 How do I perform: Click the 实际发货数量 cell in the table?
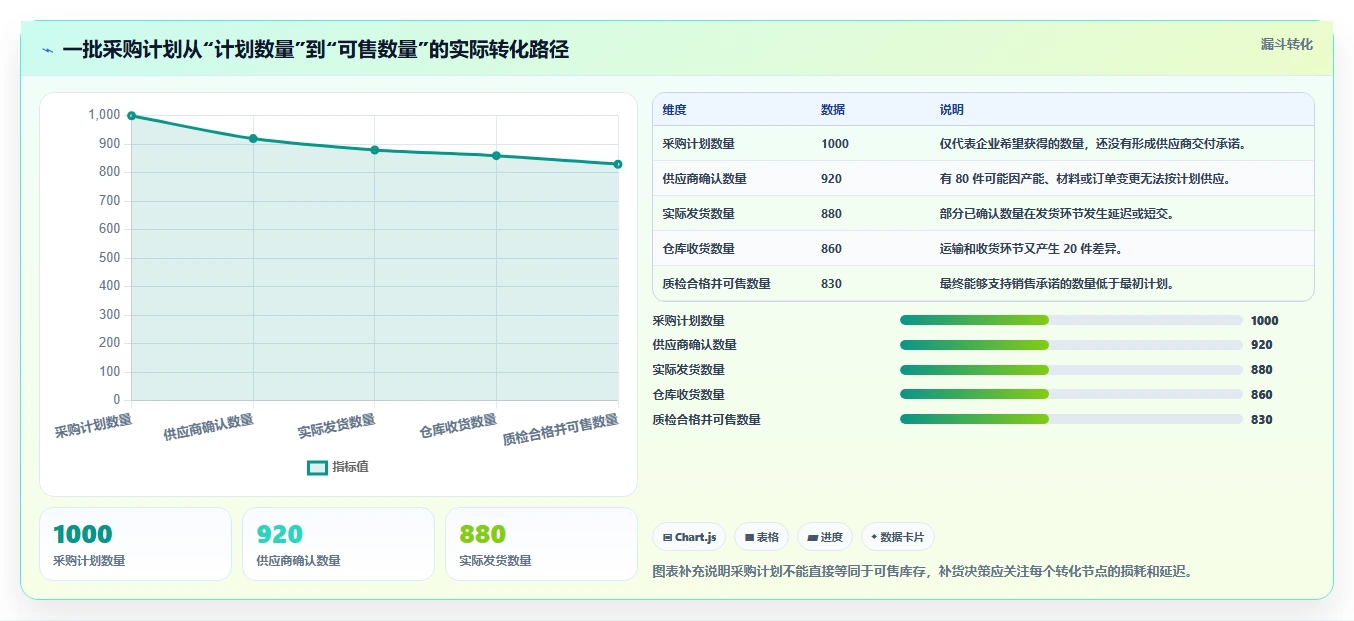pos(698,214)
